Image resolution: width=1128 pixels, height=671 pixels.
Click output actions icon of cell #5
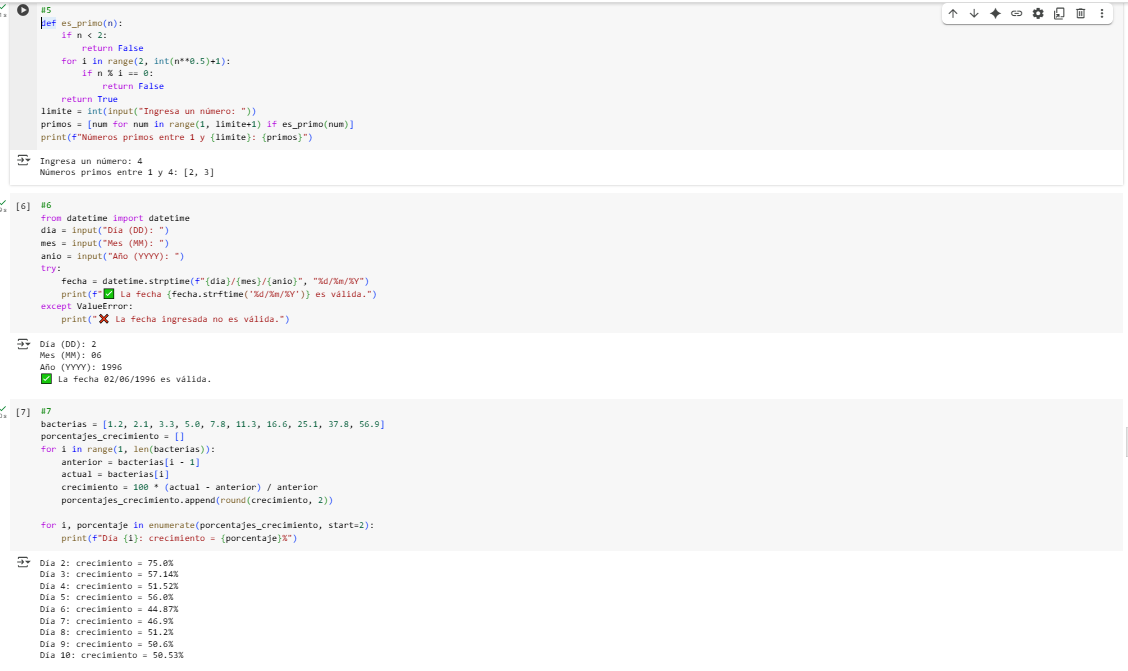pyautogui.click(x=23, y=160)
